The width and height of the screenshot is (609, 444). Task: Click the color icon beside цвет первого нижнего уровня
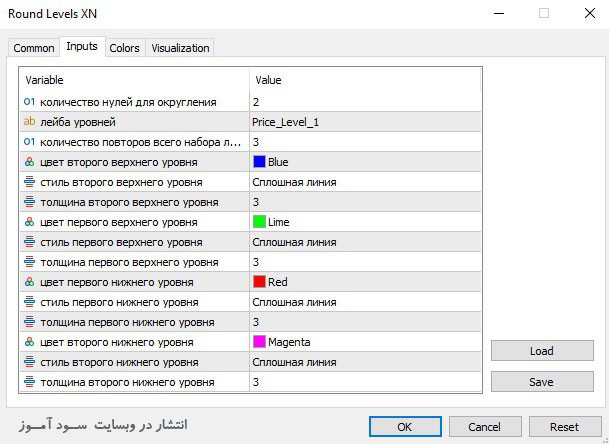30,282
